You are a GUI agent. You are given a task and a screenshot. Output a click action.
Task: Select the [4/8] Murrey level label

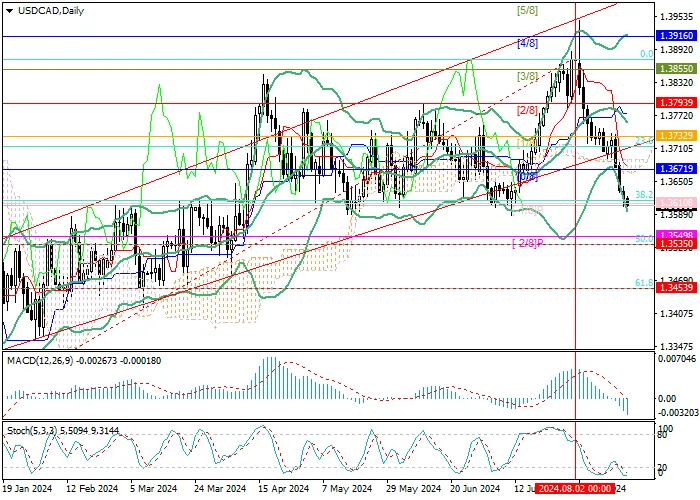click(x=527, y=44)
